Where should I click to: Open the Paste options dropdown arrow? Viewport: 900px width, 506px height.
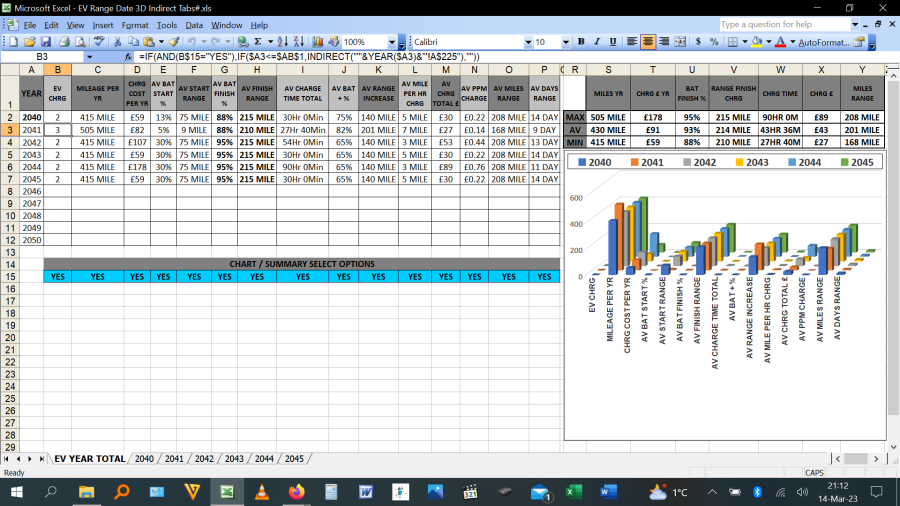161,42
